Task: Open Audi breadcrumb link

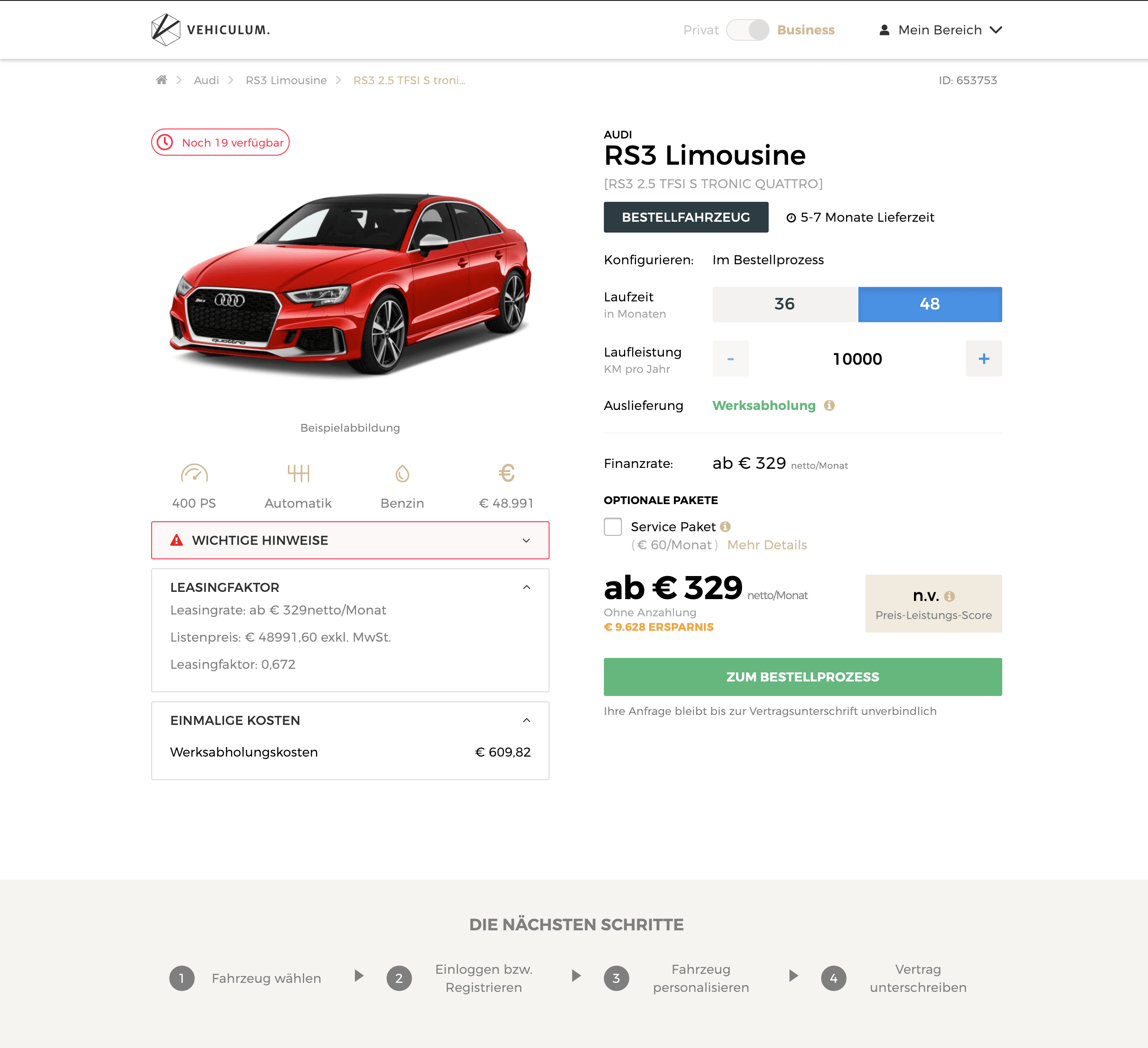Action: click(x=206, y=80)
